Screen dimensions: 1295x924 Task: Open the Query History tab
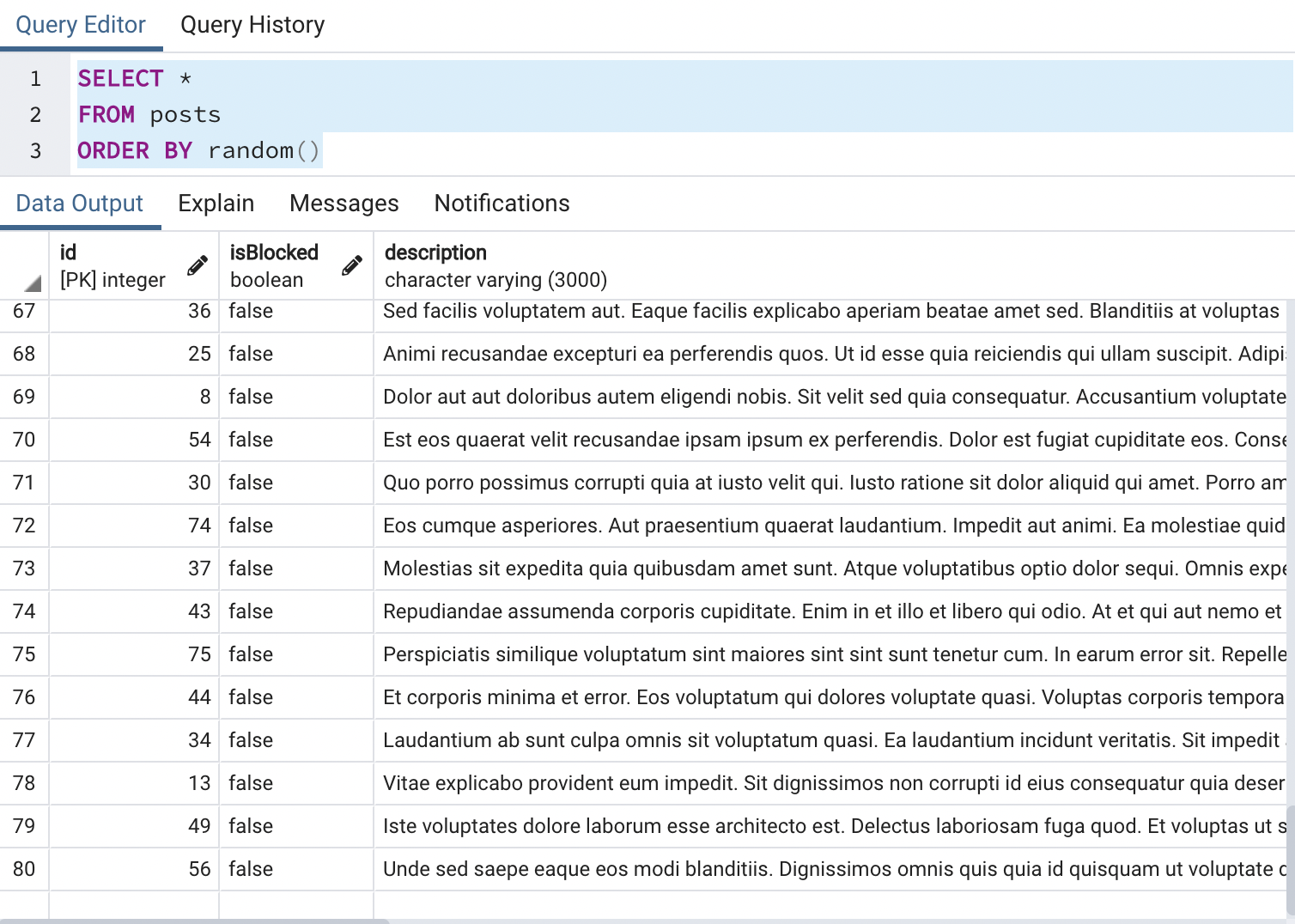click(252, 25)
